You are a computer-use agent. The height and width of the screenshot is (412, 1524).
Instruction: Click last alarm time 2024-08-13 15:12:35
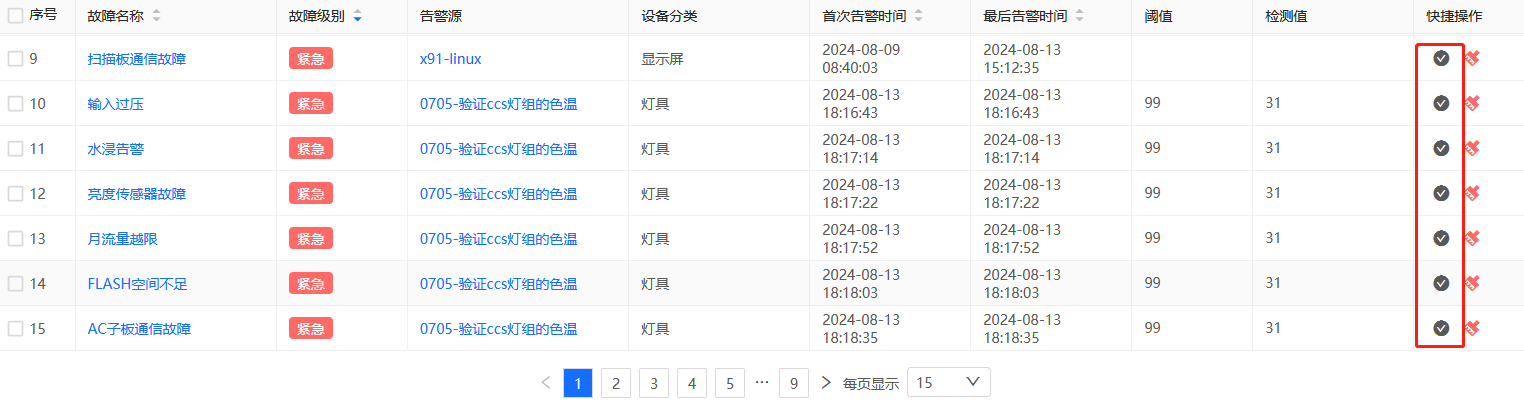[1022, 58]
